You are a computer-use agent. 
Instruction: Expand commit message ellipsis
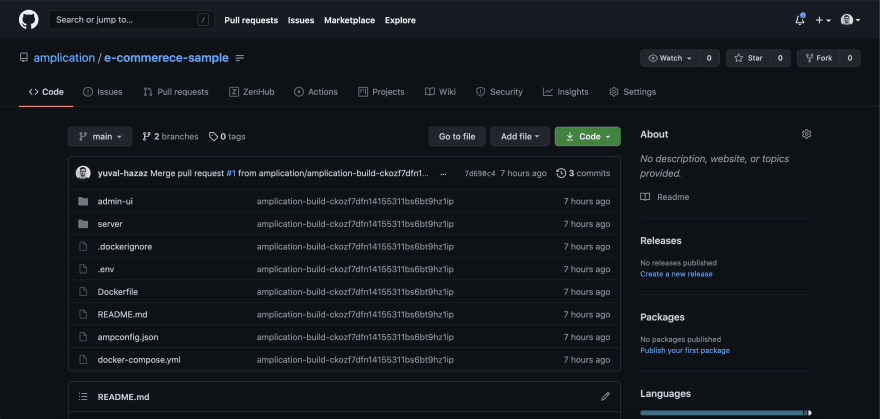[x=443, y=173]
